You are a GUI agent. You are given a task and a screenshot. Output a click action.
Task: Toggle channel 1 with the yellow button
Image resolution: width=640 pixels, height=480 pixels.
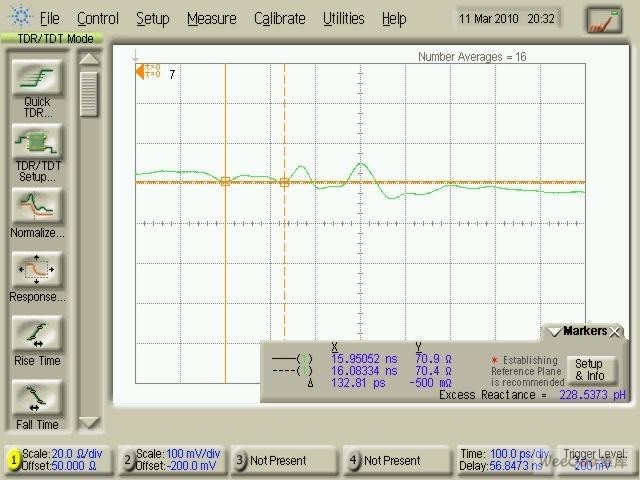(x=14, y=460)
